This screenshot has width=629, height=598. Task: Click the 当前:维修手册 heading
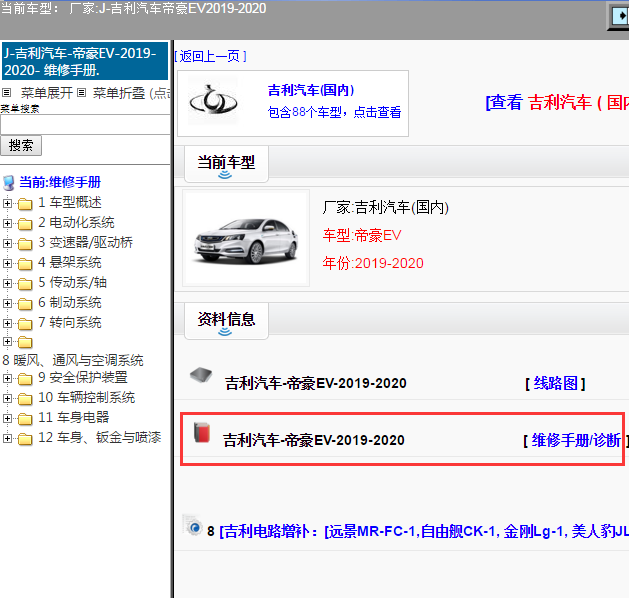[60, 182]
